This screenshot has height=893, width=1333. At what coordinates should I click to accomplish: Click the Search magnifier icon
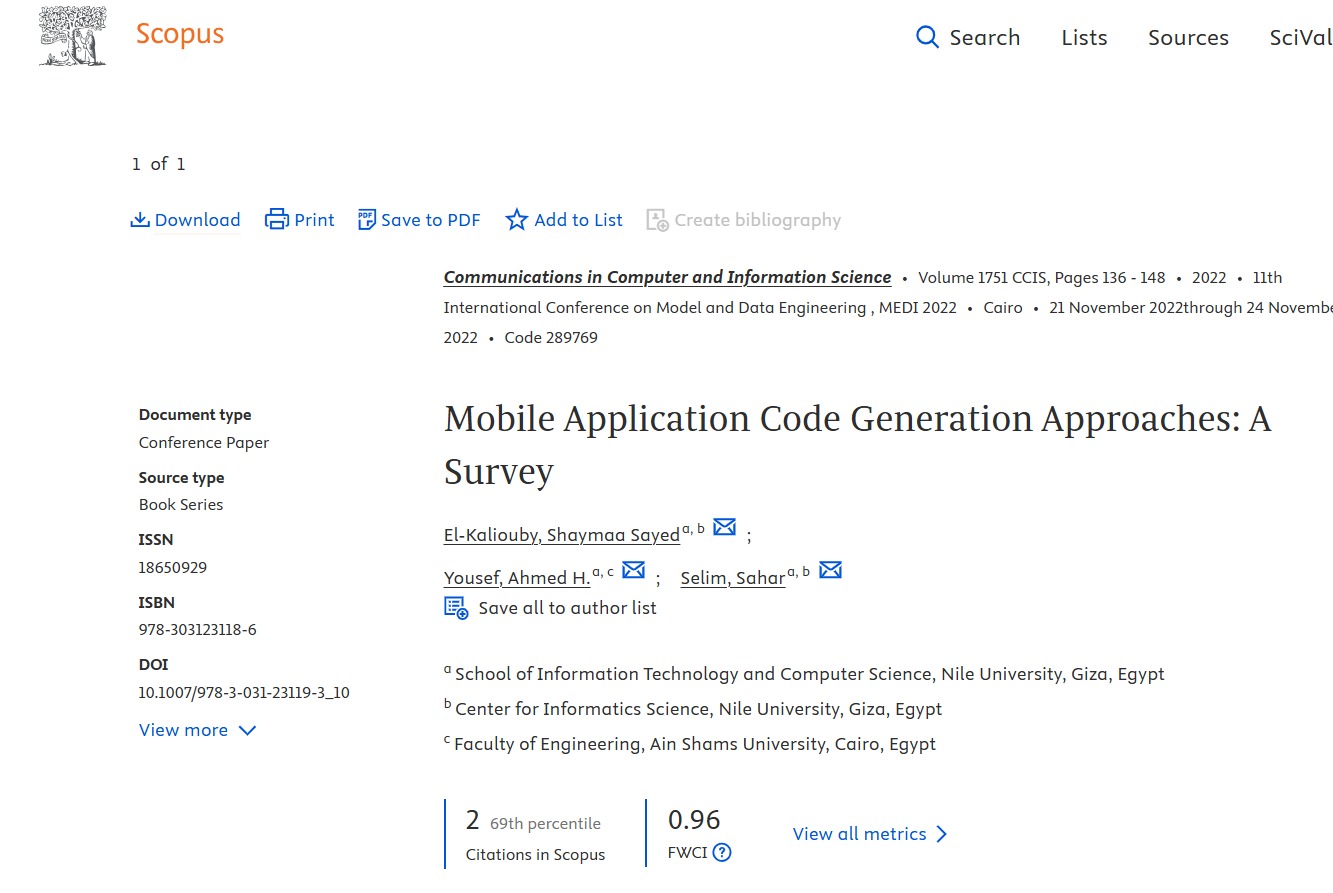click(x=927, y=38)
